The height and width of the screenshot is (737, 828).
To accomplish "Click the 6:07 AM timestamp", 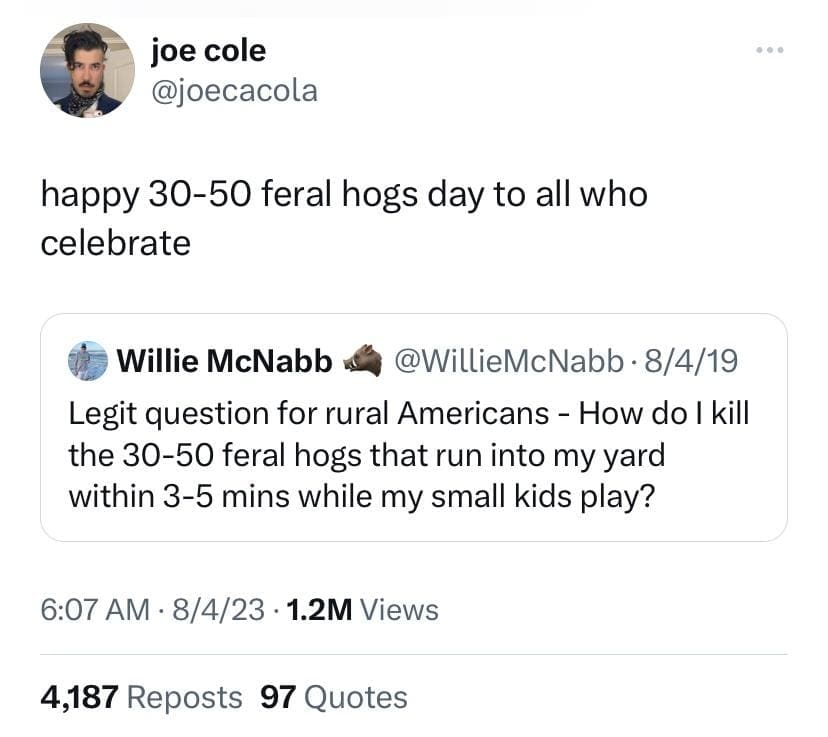I will 96,609.
